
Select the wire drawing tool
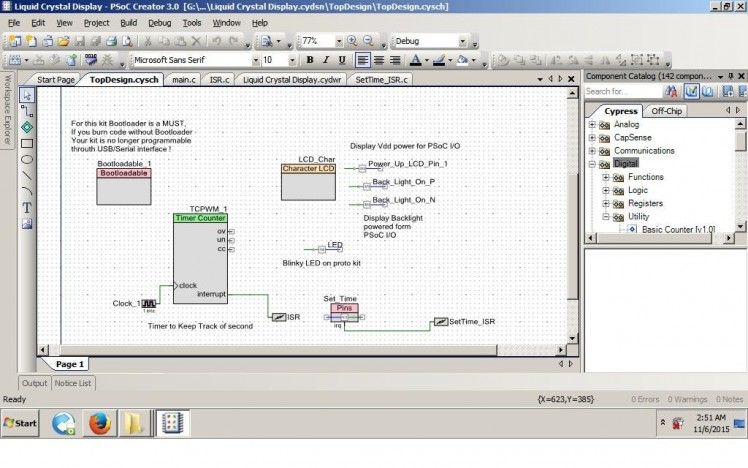pos(27,111)
